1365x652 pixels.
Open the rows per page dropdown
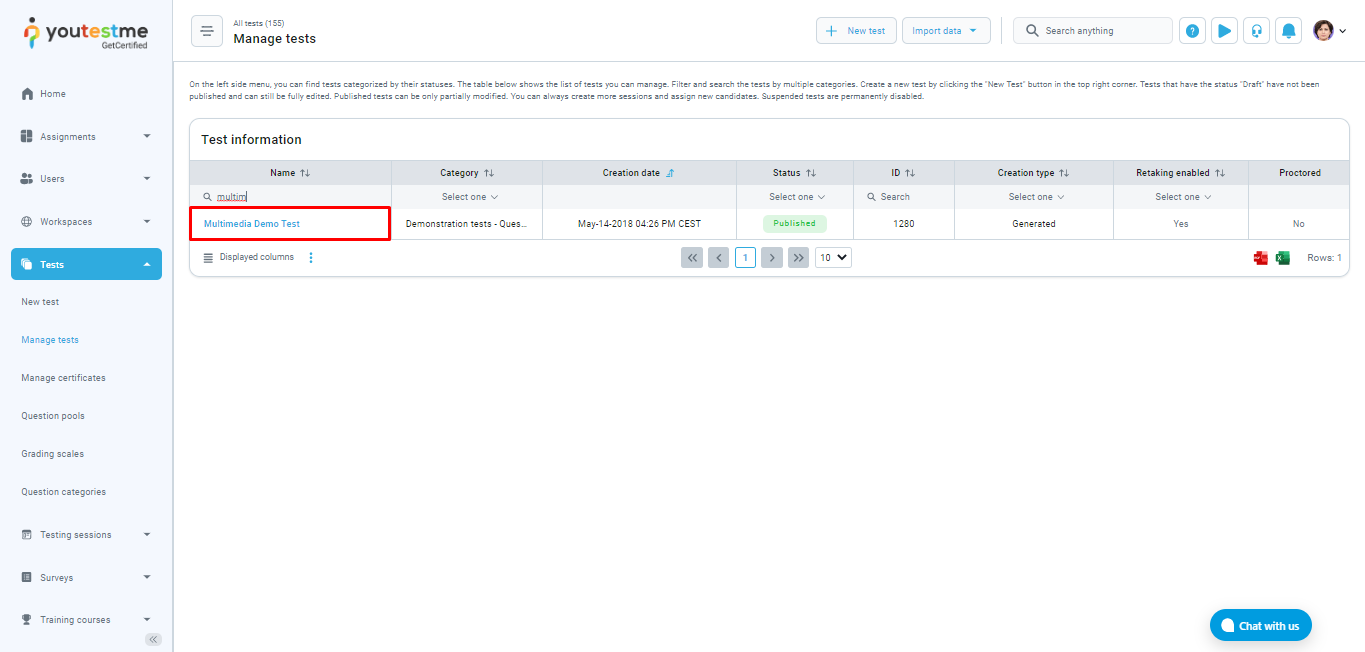833,258
